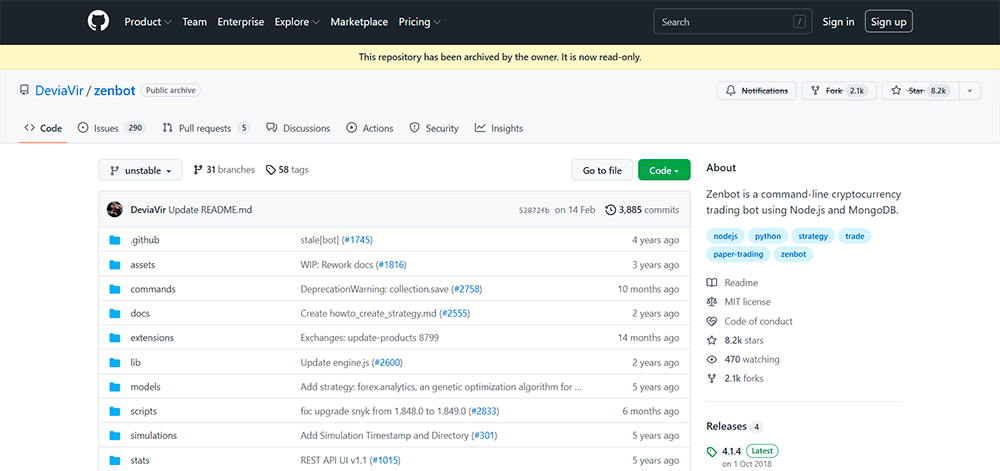
Task: Open the unstable branch selector
Action: click(x=140, y=170)
